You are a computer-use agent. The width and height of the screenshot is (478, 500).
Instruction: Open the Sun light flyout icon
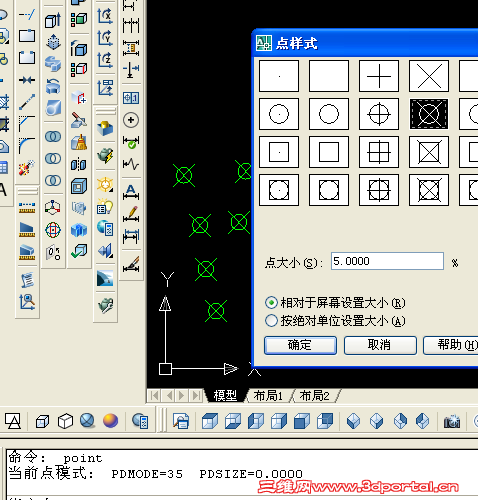tap(105, 184)
